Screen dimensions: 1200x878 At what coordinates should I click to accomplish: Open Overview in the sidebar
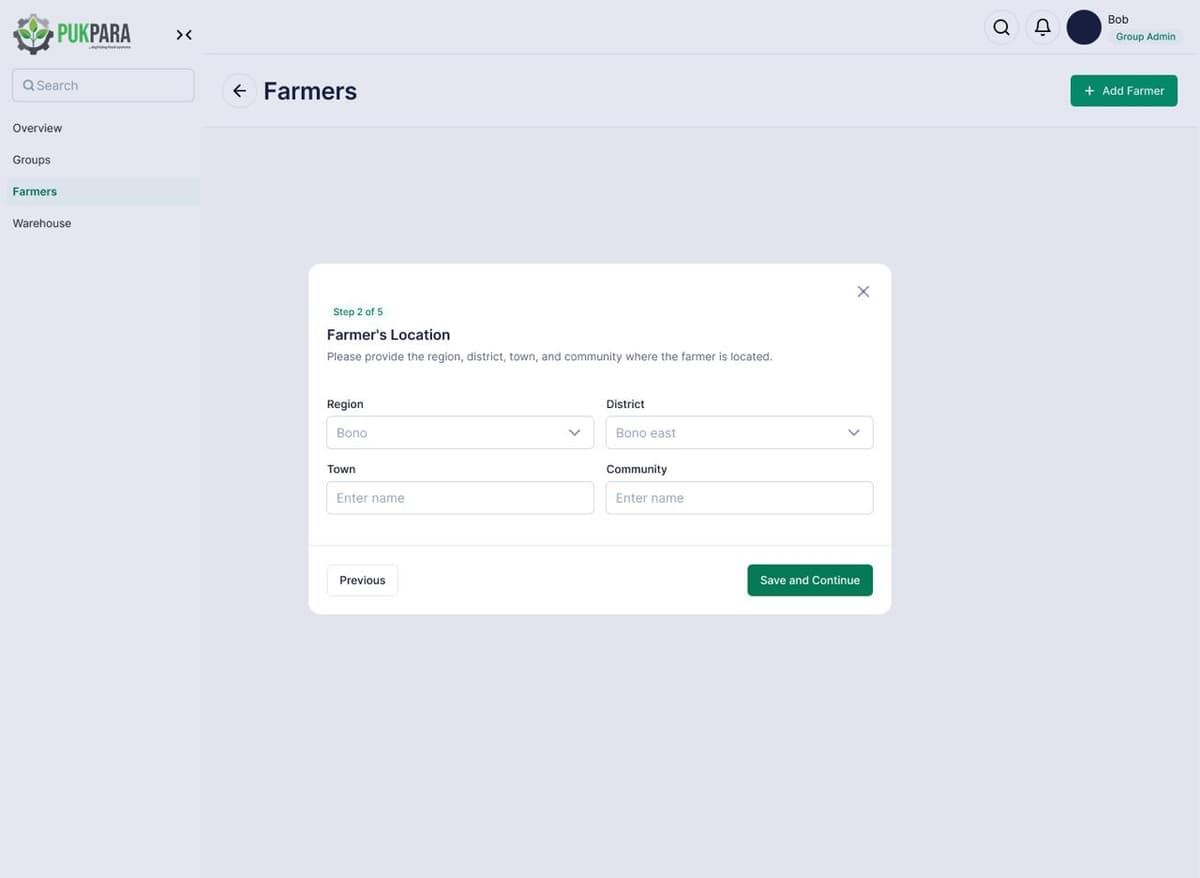click(38, 128)
